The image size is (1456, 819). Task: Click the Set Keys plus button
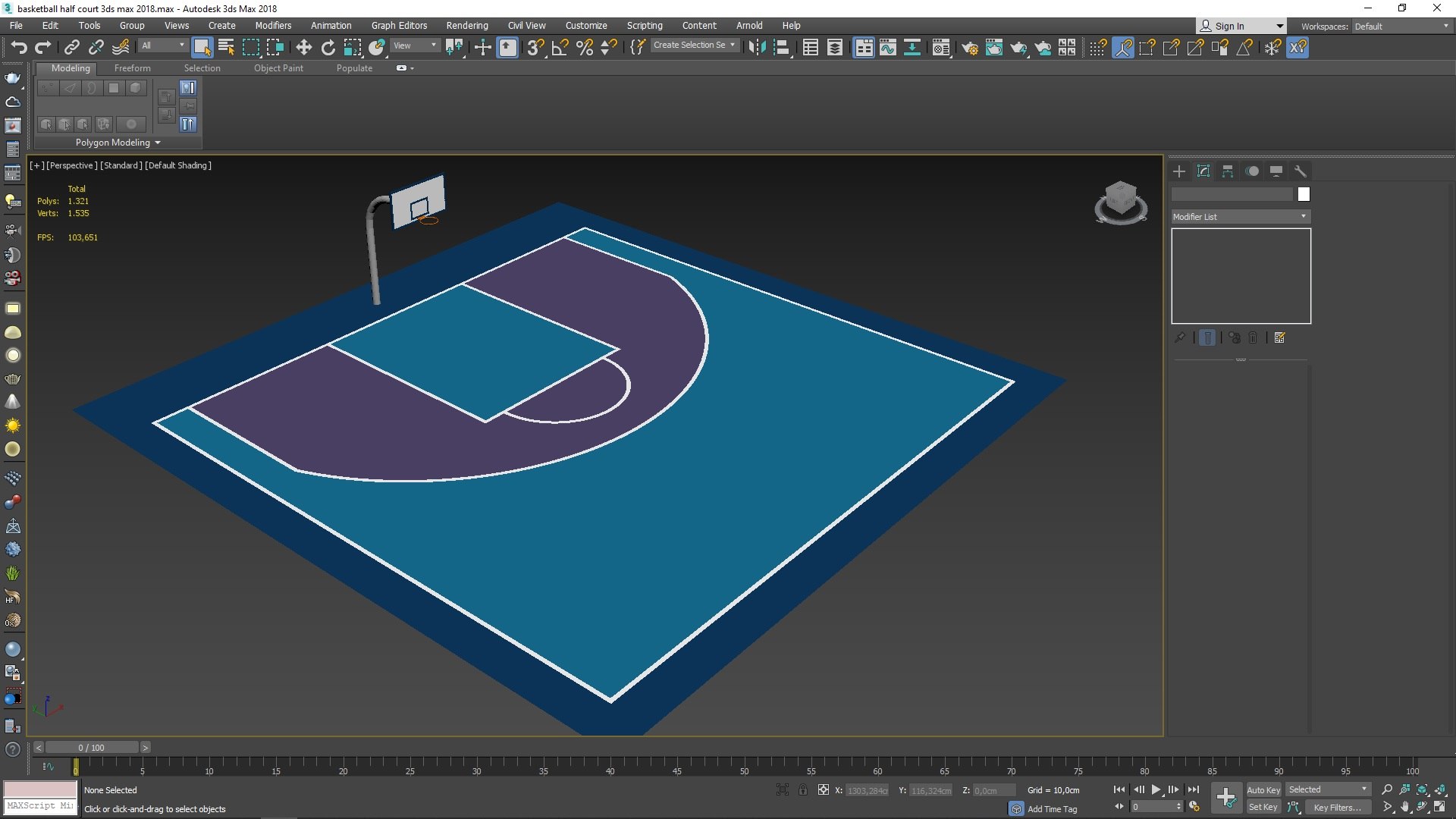[x=1225, y=798]
